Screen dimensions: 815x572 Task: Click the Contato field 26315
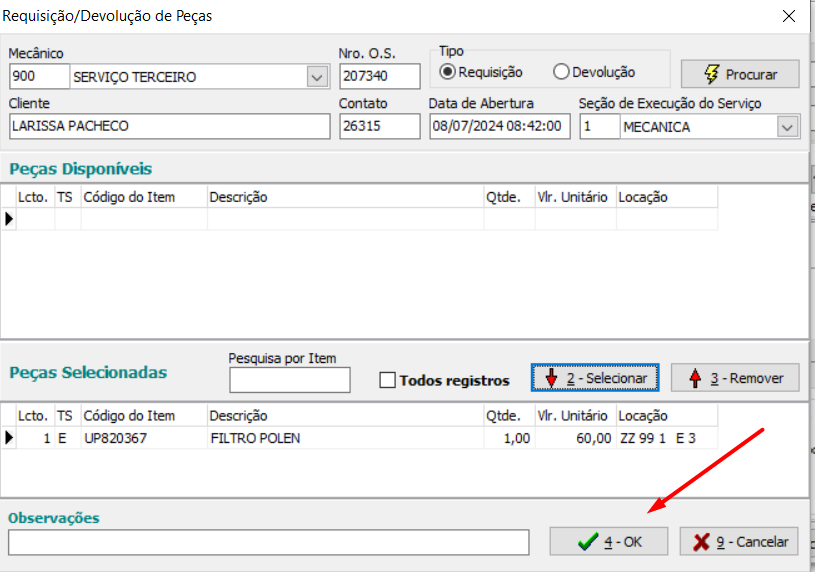pos(379,126)
